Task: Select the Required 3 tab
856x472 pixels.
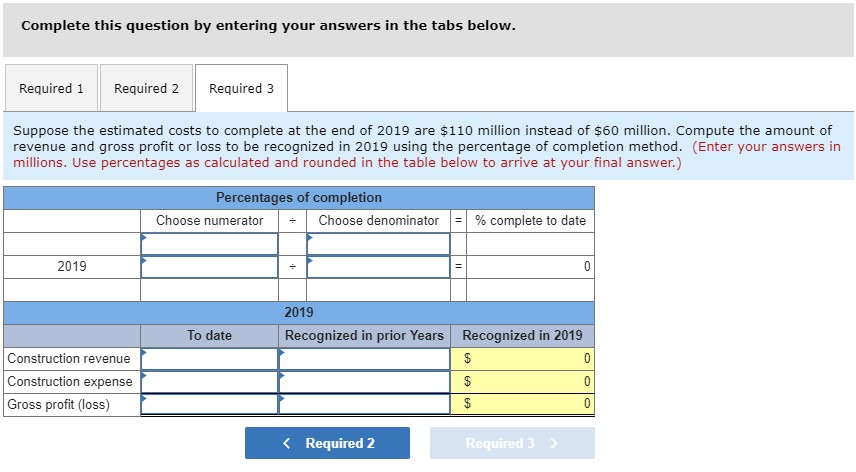Action: pos(241,88)
